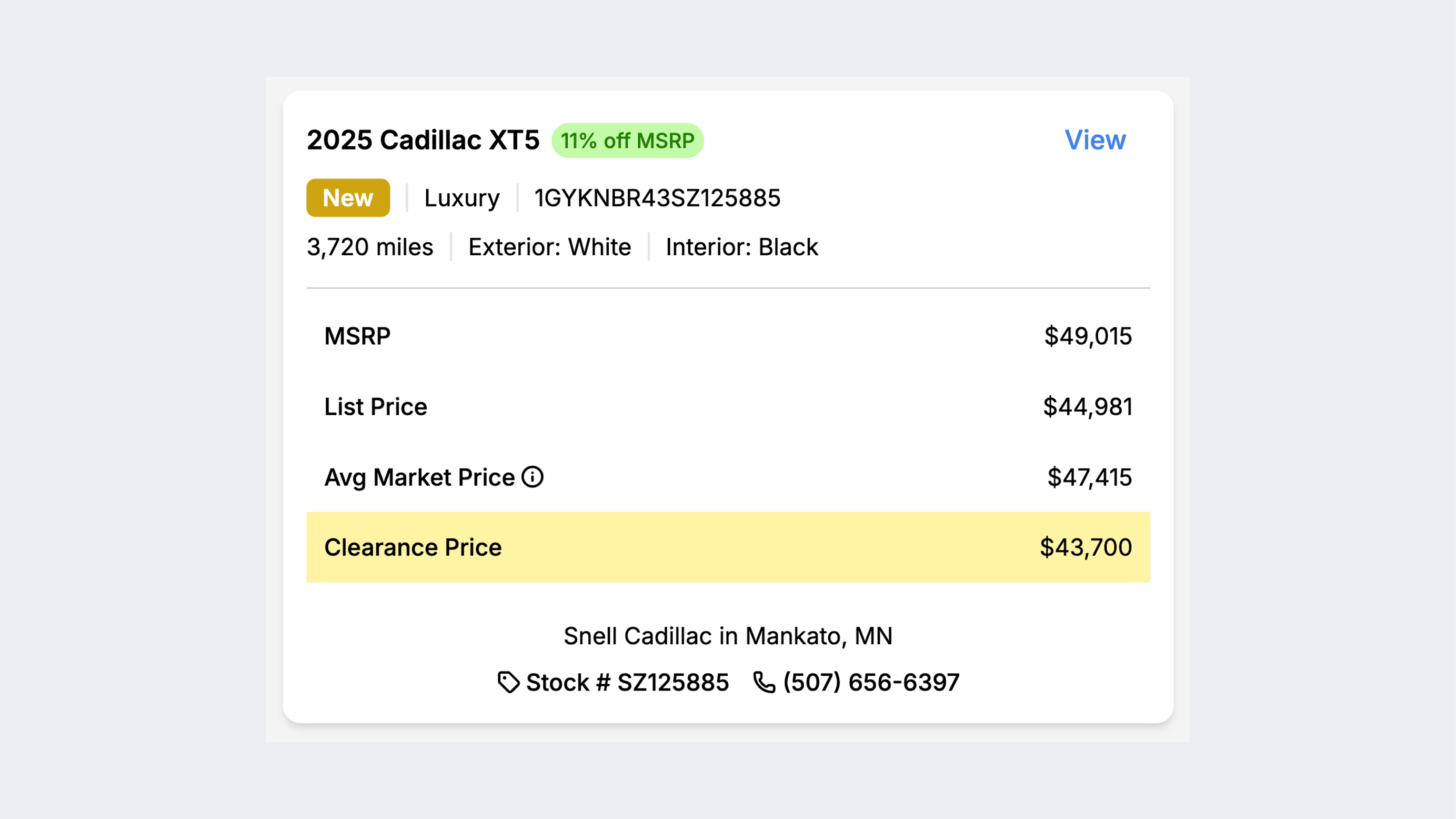Select the highlighted Clearance Price row
Image resolution: width=1456 pixels, height=819 pixels.
click(728, 547)
